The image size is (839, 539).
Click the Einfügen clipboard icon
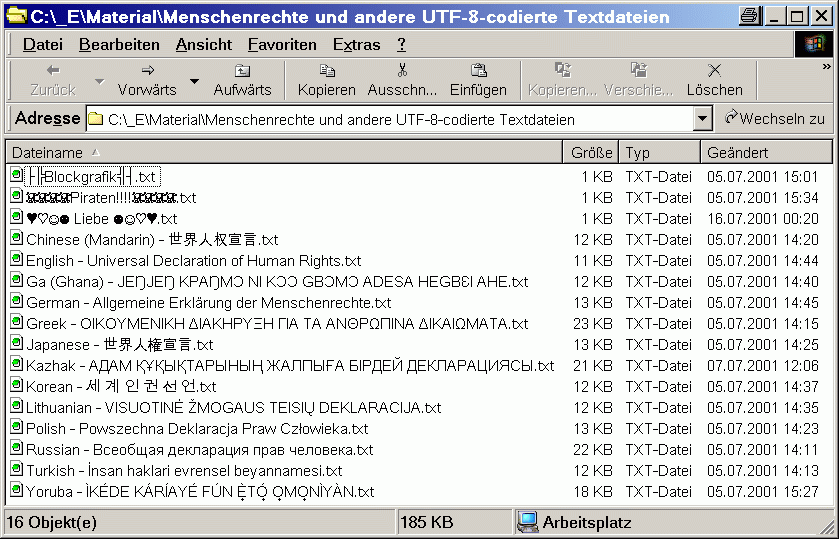[478, 71]
